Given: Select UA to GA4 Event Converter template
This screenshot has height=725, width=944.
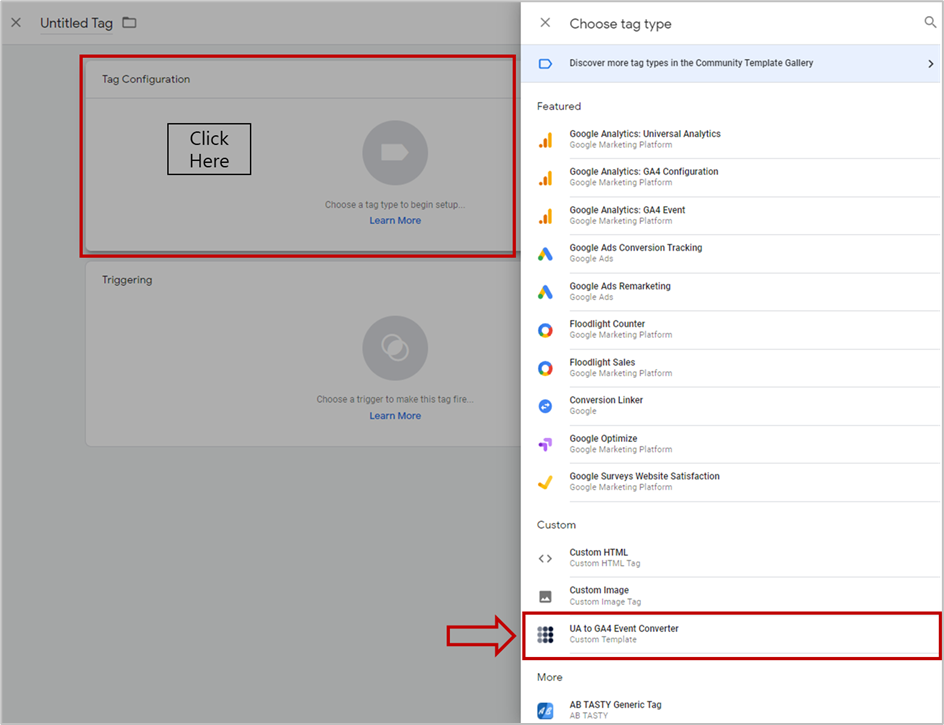Looking at the screenshot, I should (730, 634).
